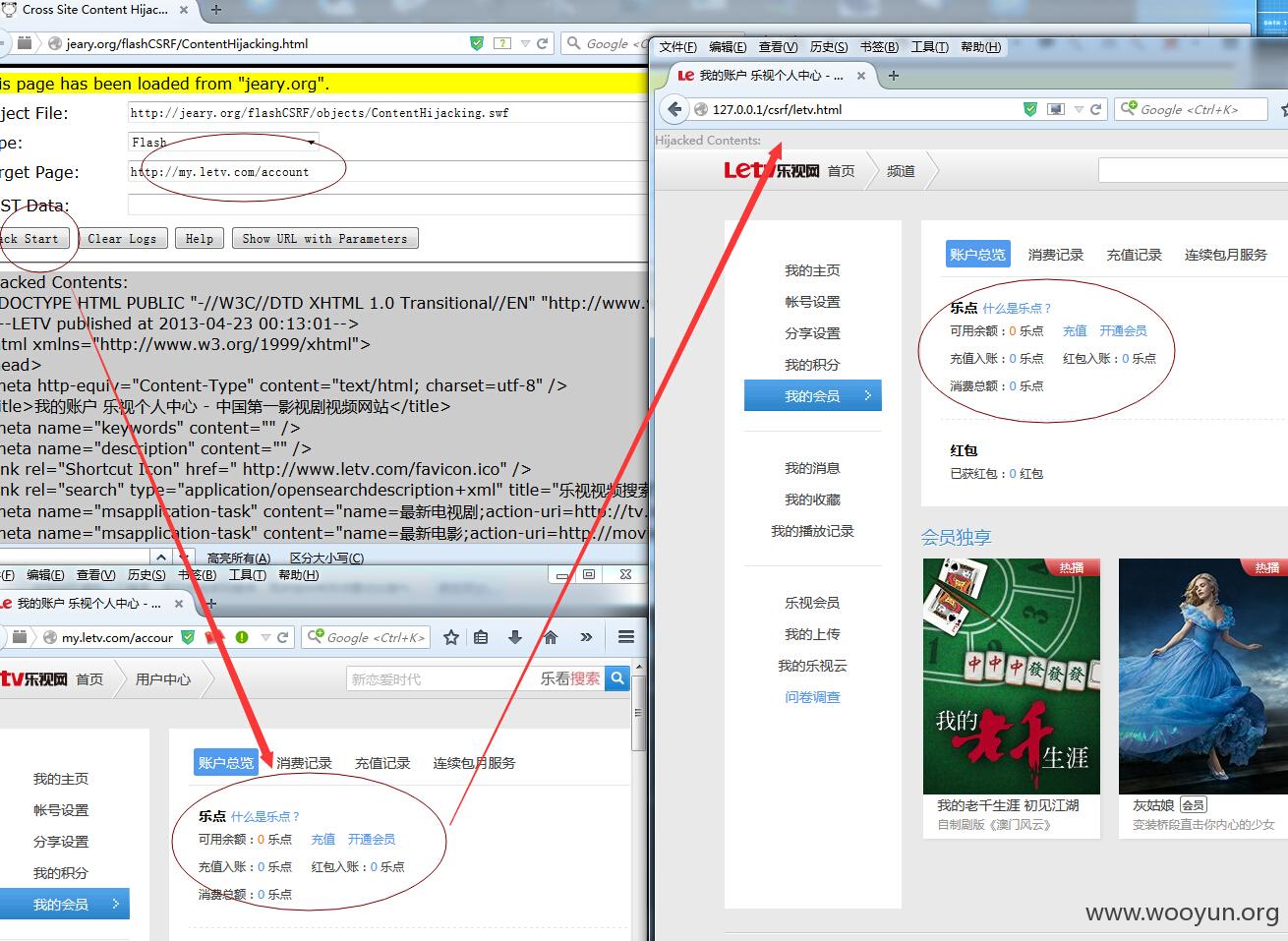Click the Clear Logs button

tap(122, 239)
